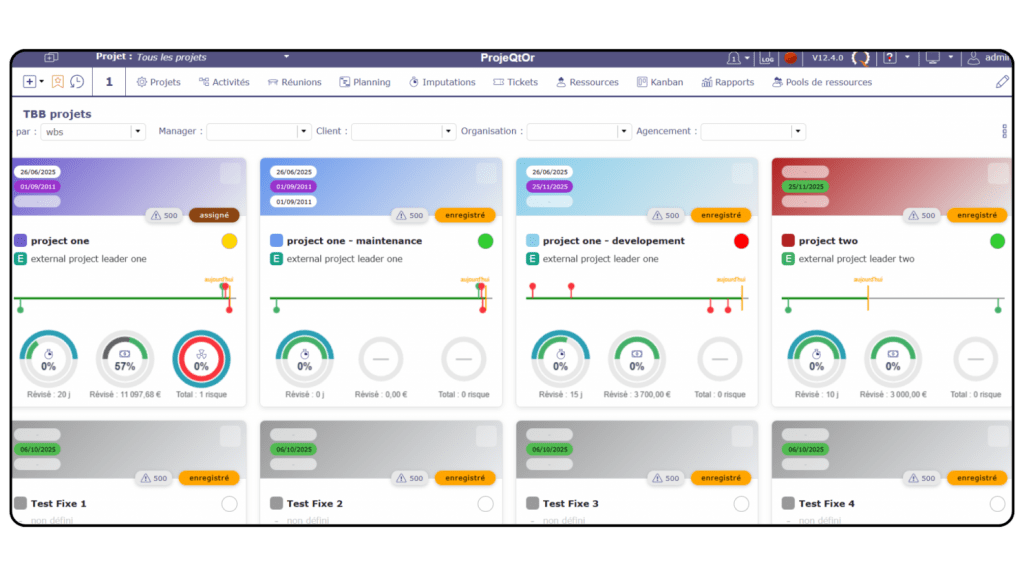The width and height of the screenshot is (1024, 576).
Task: Click 'enregistré' status on project one - maintenance
Action: pyautogui.click(x=464, y=215)
